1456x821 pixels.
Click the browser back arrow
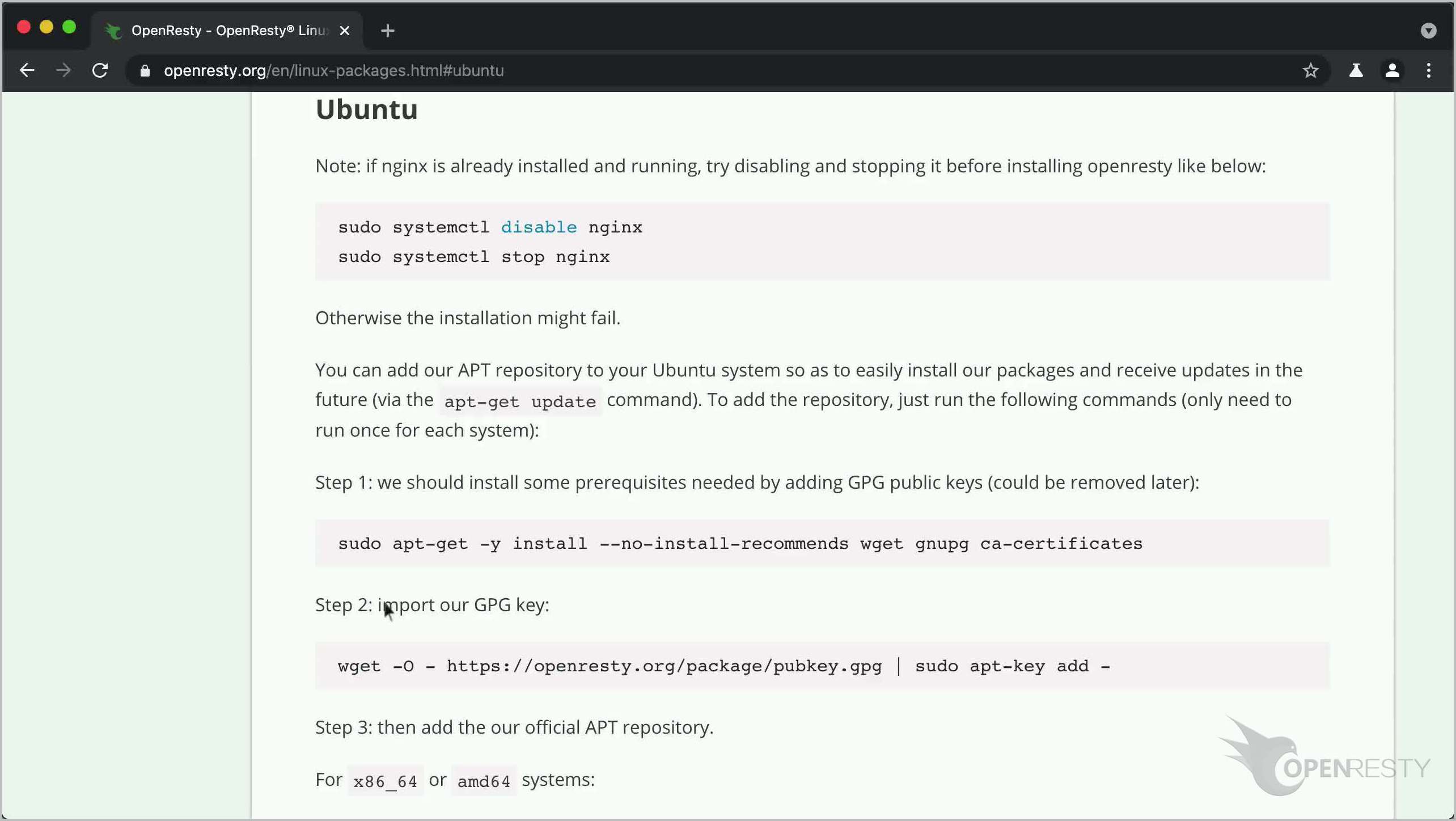(x=27, y=70)
